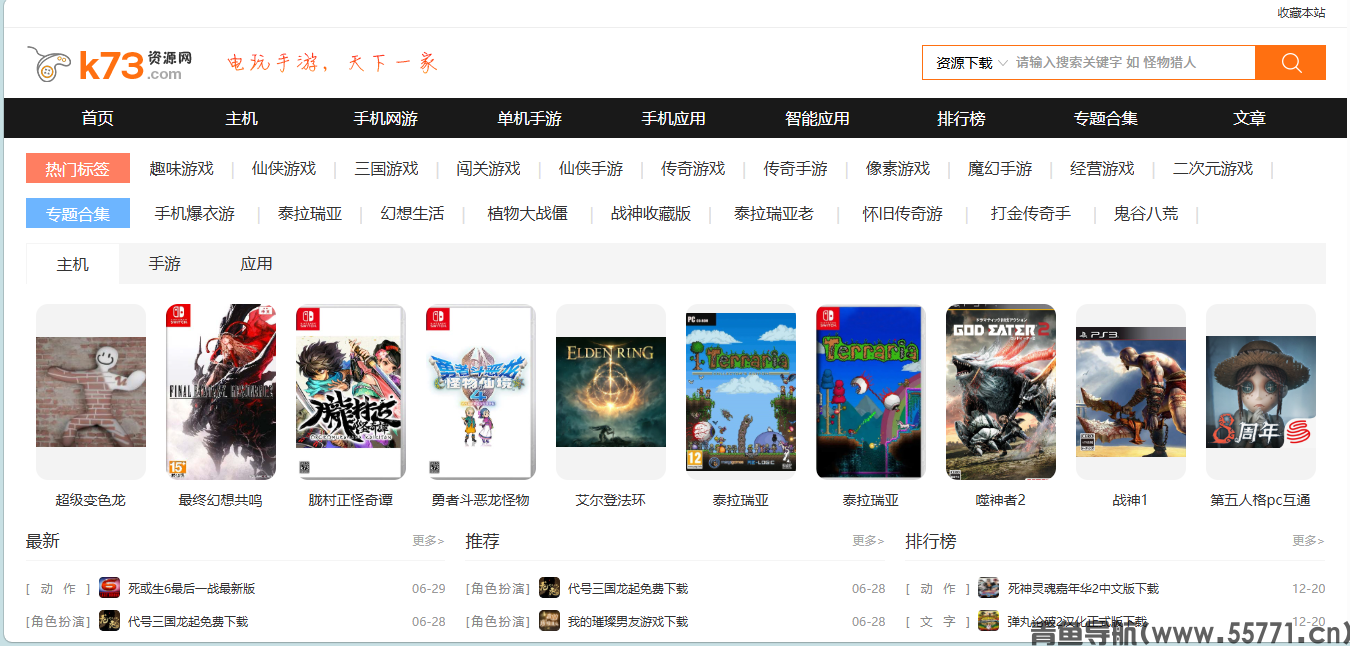Open the 幻想生活 collection link

coord(413,214)
